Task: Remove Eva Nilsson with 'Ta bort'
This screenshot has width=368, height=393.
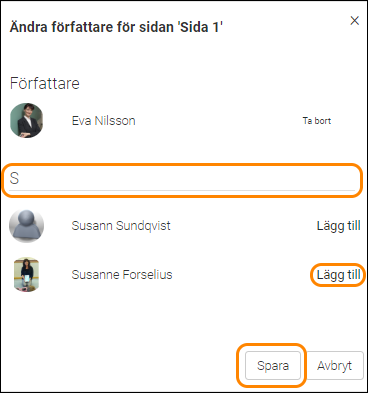Action: pyautogui.click(x=317, y=121)
